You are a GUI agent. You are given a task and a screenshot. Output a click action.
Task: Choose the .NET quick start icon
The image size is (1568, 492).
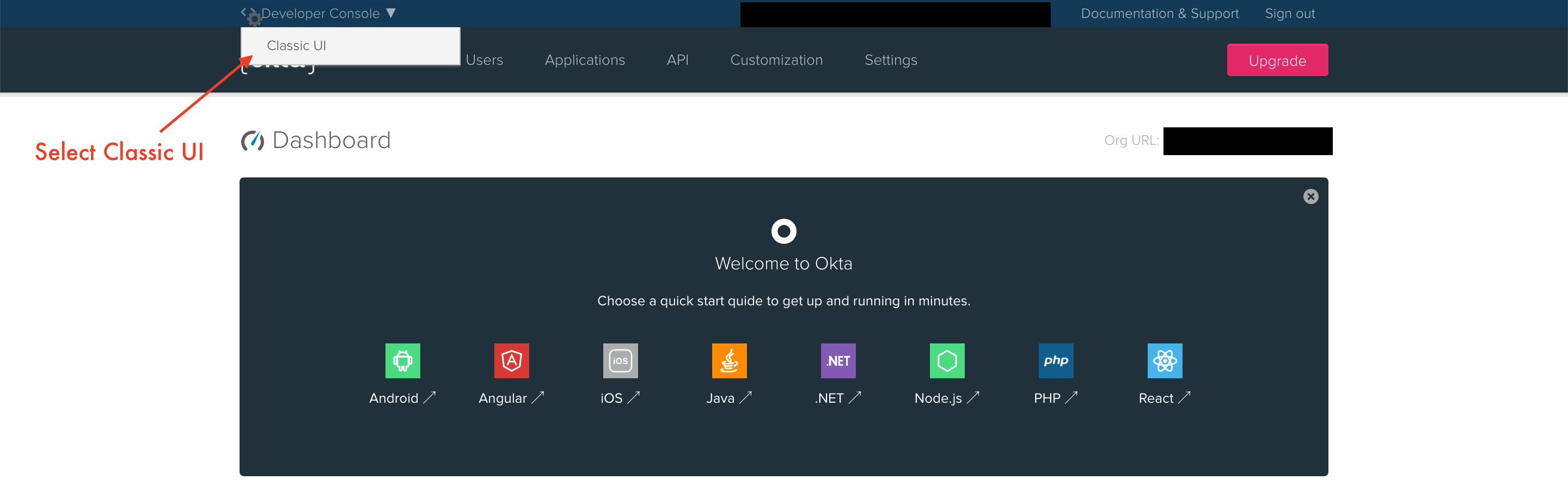(838, 361)
